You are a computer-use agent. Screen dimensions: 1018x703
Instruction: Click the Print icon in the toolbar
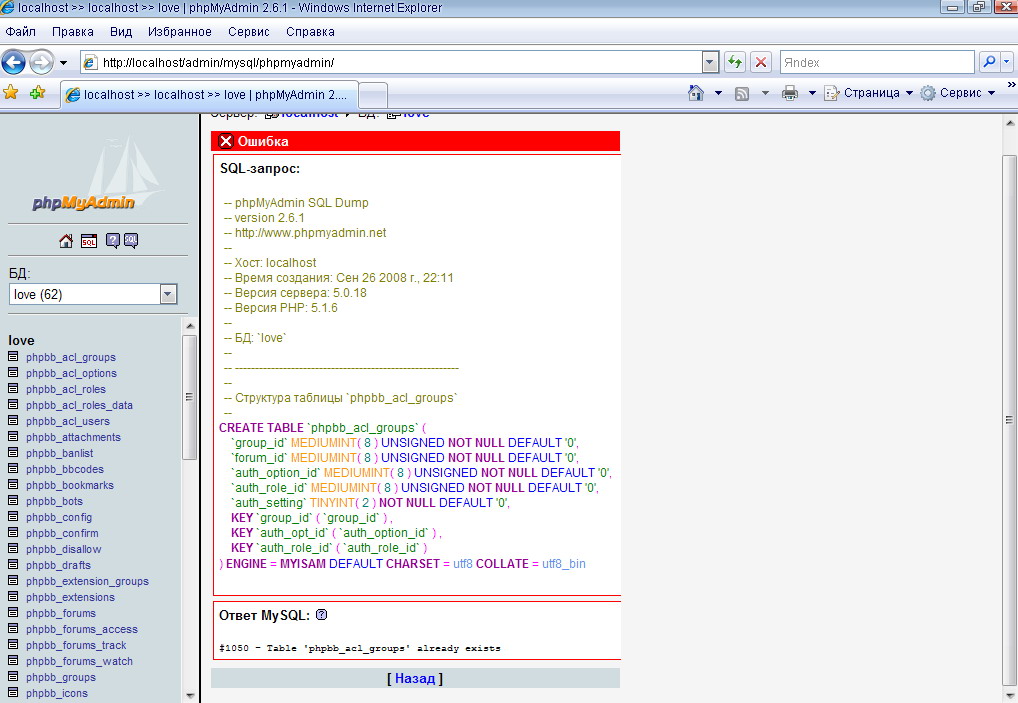[789, 93]
